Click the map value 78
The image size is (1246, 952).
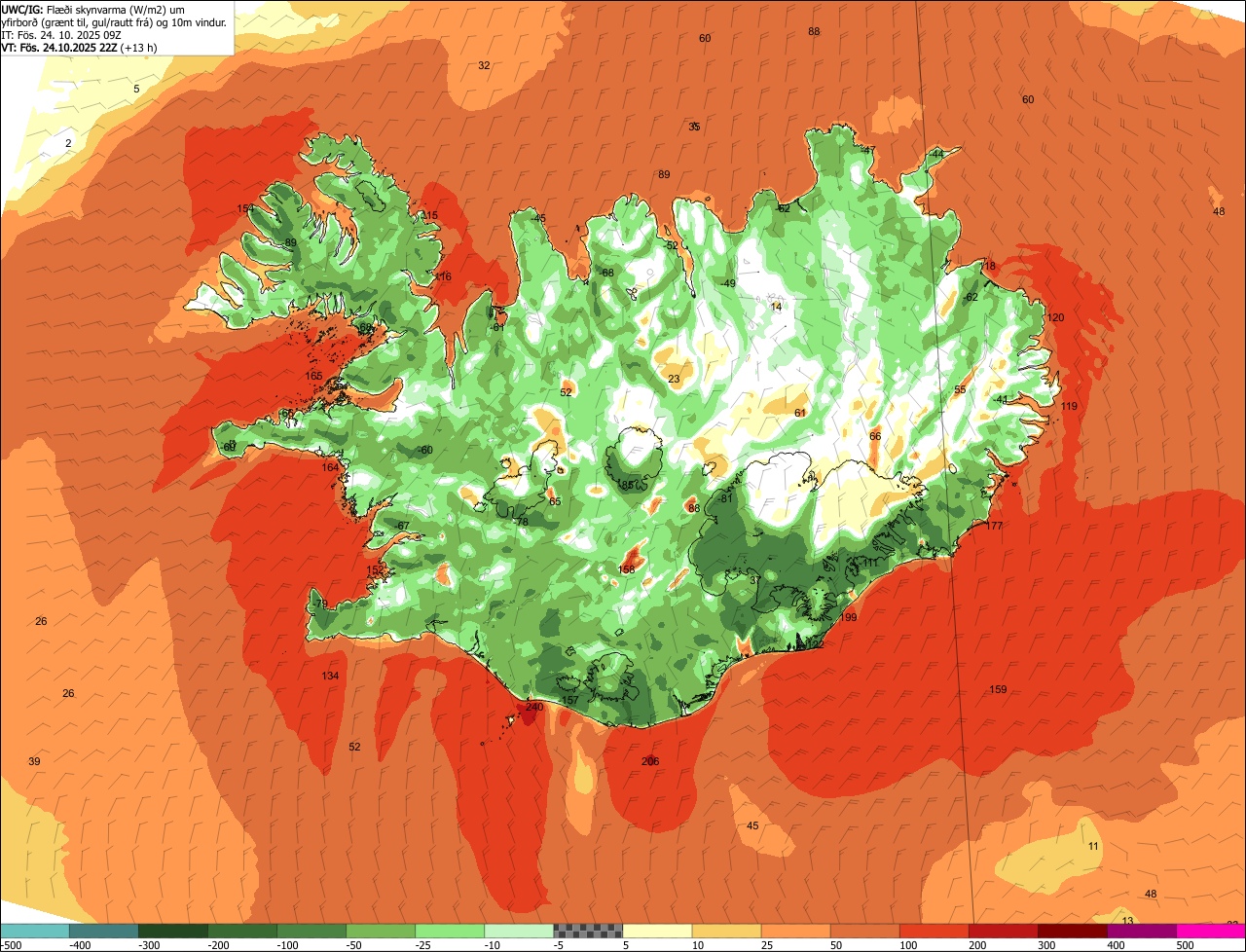(522, 522)
